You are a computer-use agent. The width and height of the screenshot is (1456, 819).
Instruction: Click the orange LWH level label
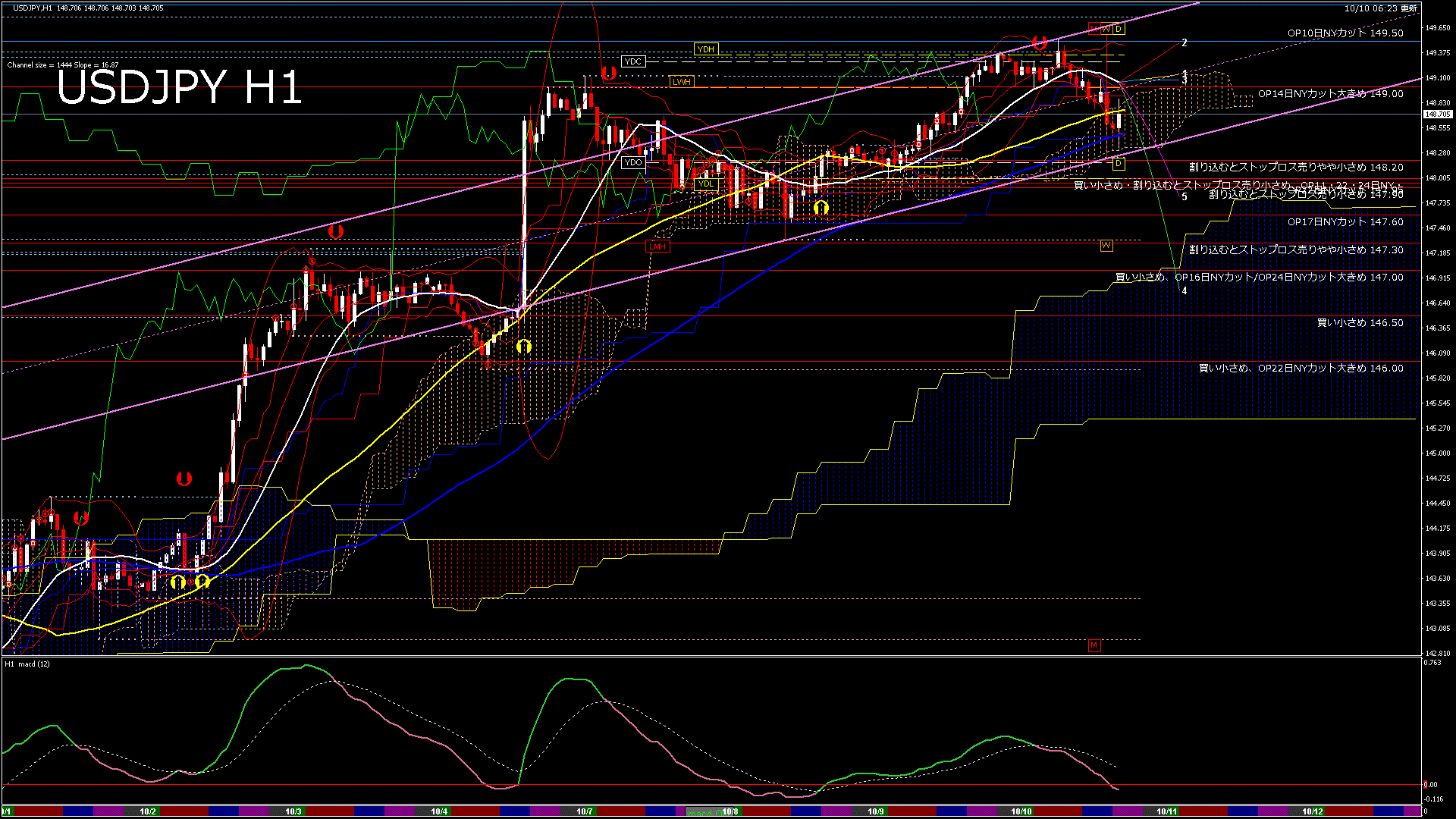click(681, 82)
